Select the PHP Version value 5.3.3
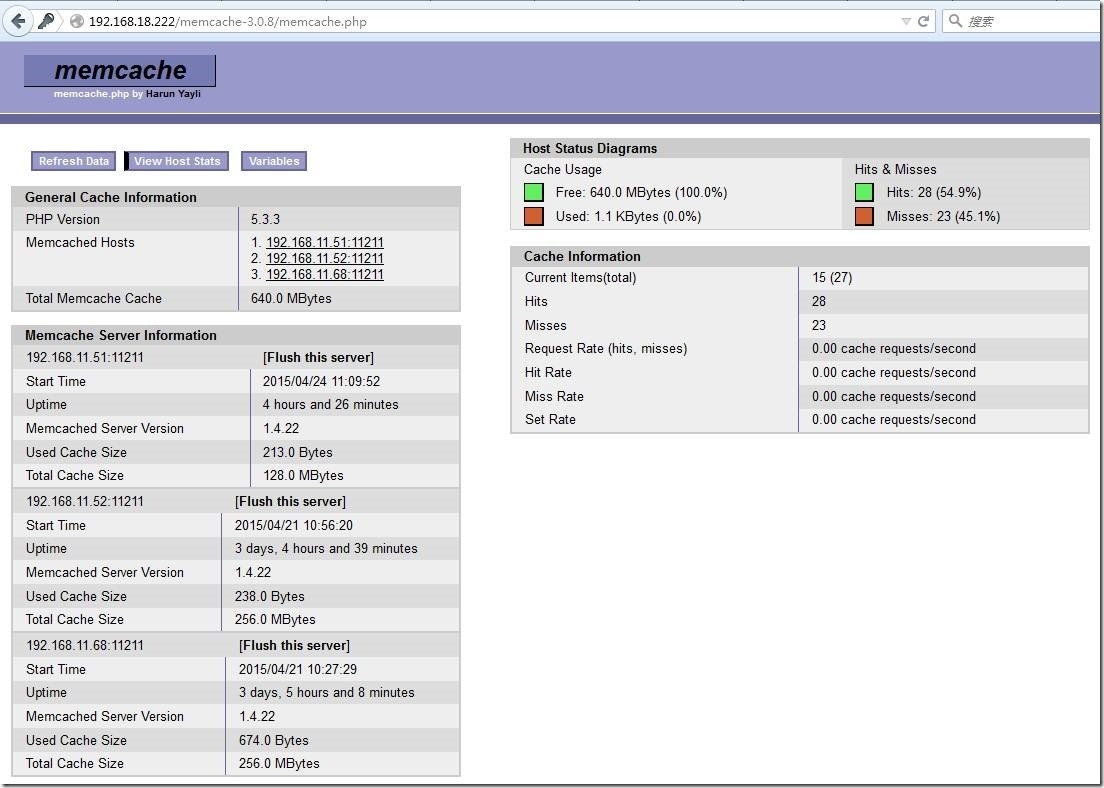1104x788 pixels. [265, 220]
